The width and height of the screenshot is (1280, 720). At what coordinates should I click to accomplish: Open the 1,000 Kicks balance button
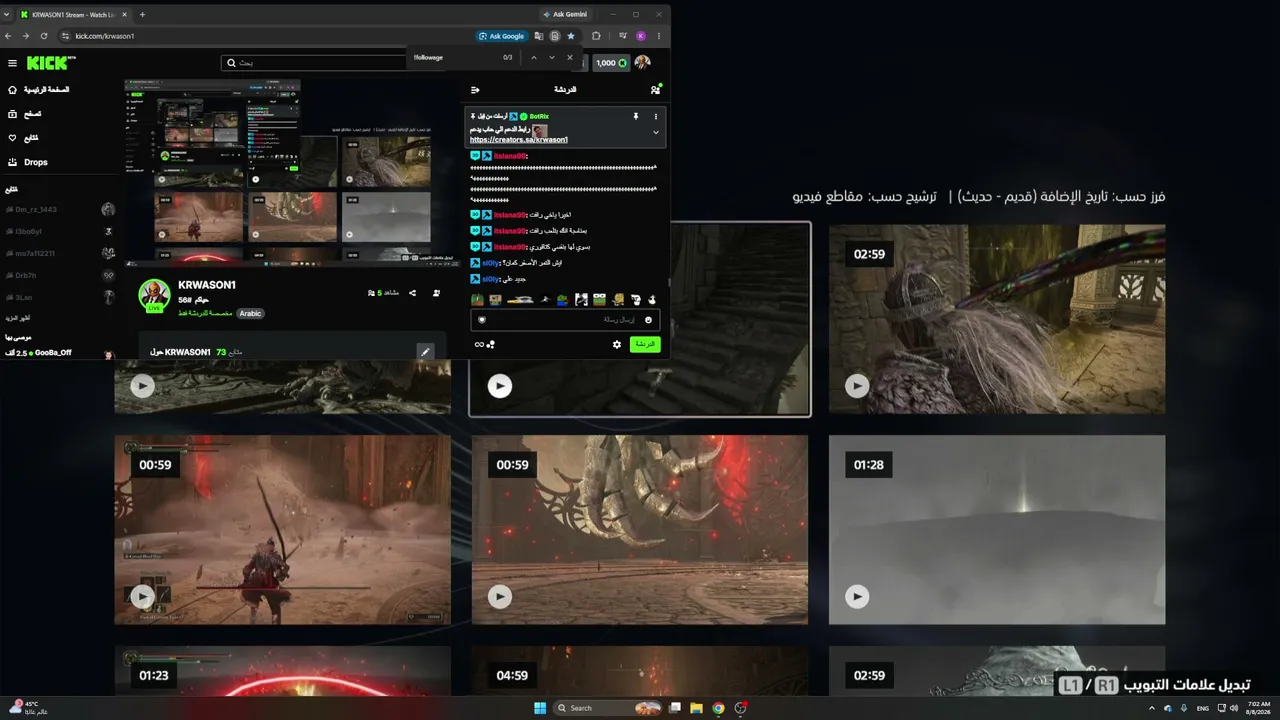tap(611, 63)
